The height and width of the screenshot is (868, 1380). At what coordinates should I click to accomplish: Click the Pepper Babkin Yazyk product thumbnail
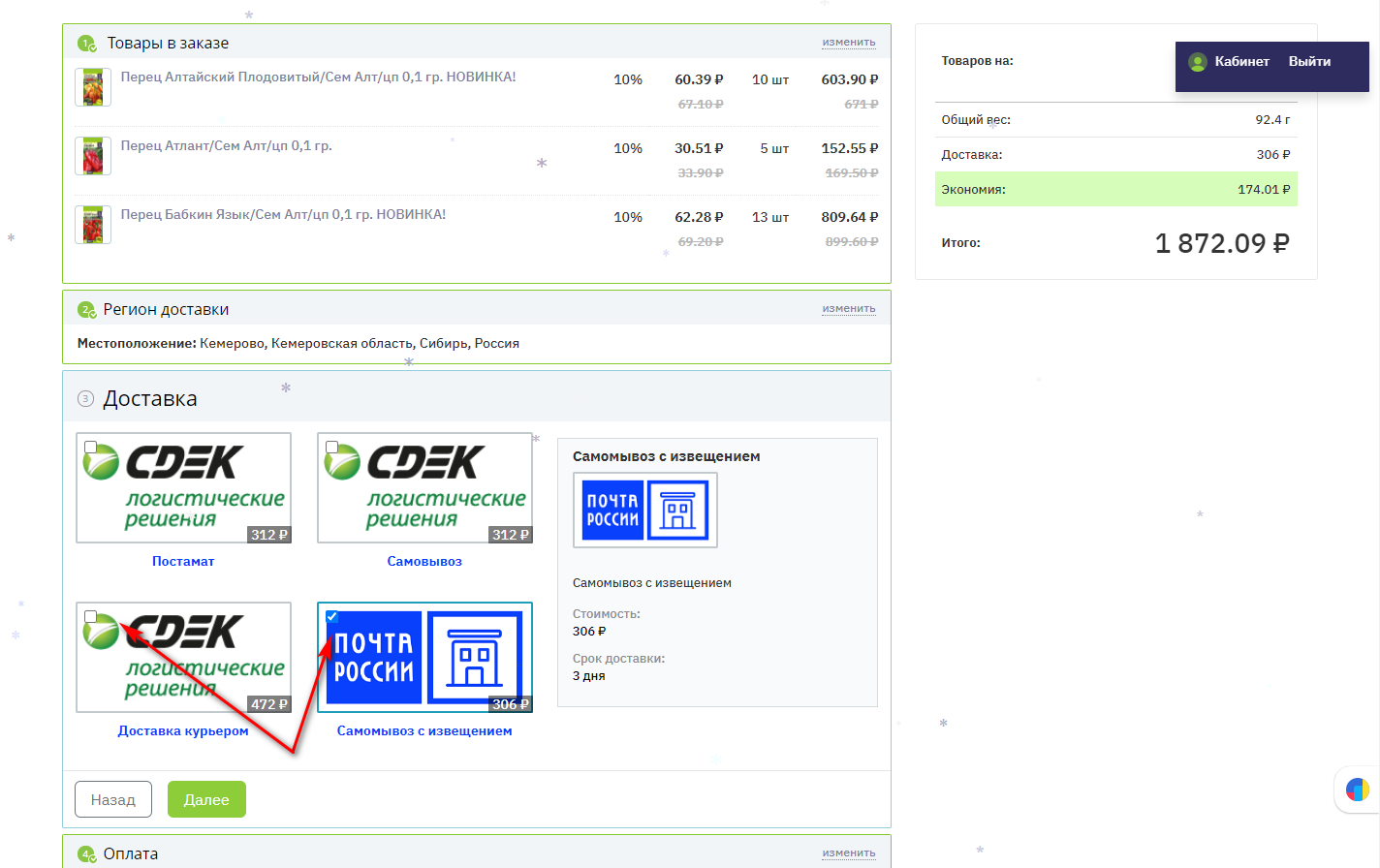tap(93, 225)
